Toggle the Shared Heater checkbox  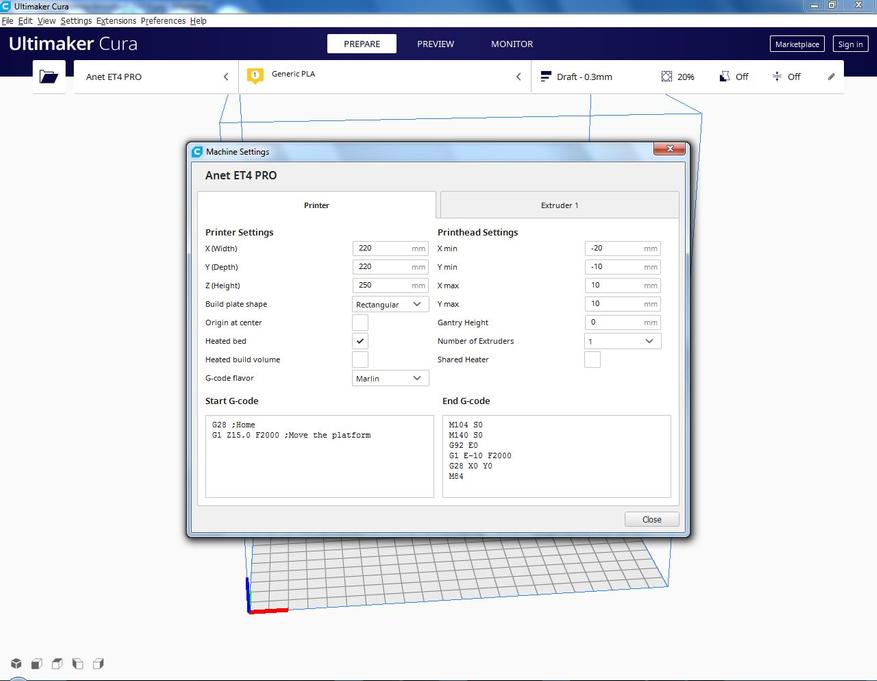point(592,360)
